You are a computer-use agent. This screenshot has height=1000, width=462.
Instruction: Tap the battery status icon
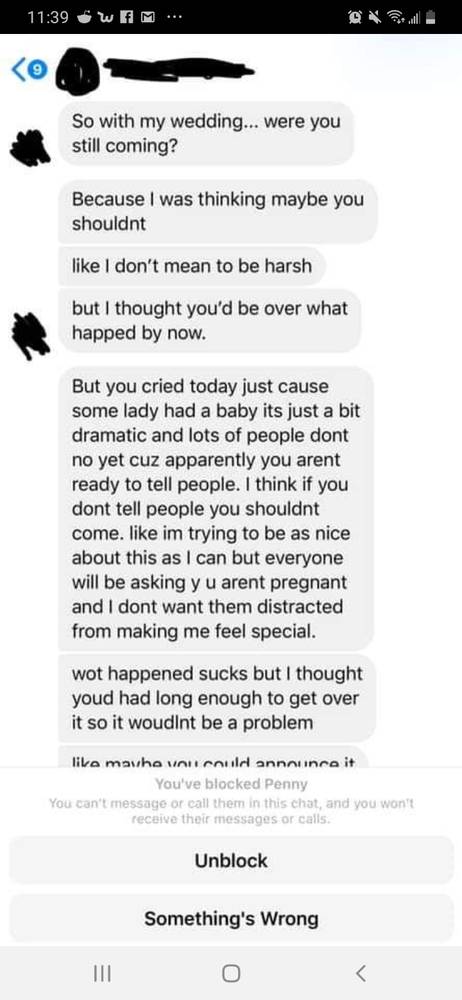[x=431, y=18]
